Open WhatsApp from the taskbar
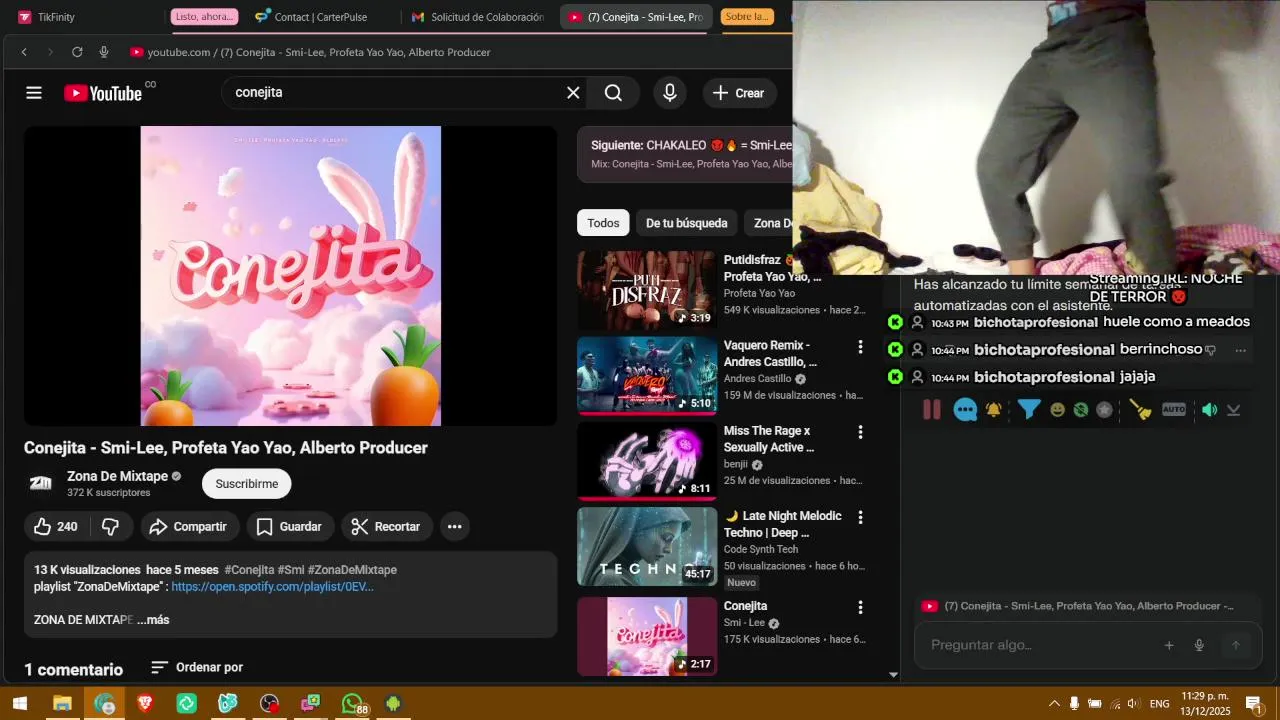The height and width of the screenshot is (720, 1280). tap(352, 703)
